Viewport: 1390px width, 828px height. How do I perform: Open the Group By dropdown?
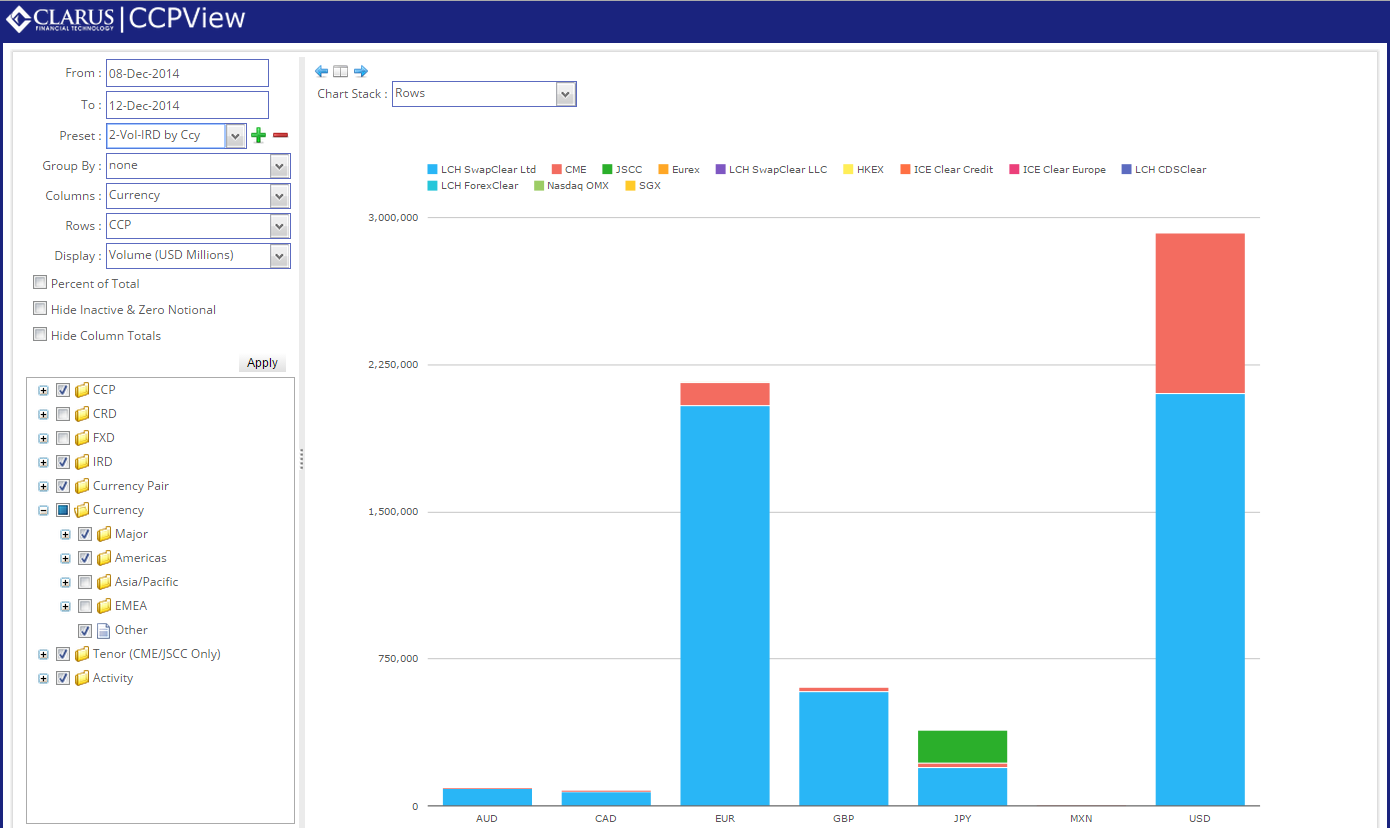pyautogui.click(x=280, y=166)
